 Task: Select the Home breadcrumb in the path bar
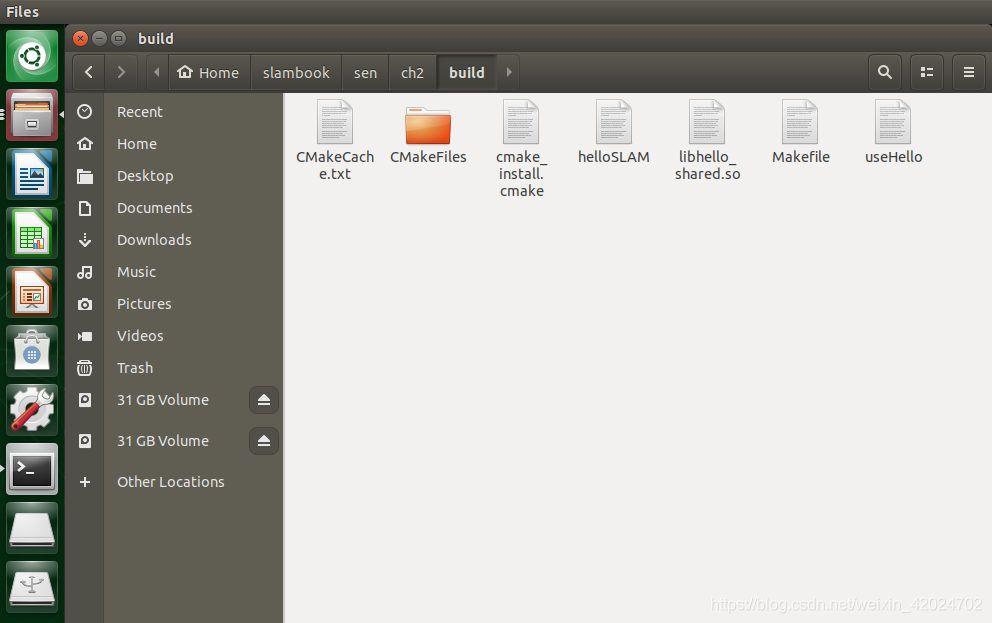pos(209,73)
